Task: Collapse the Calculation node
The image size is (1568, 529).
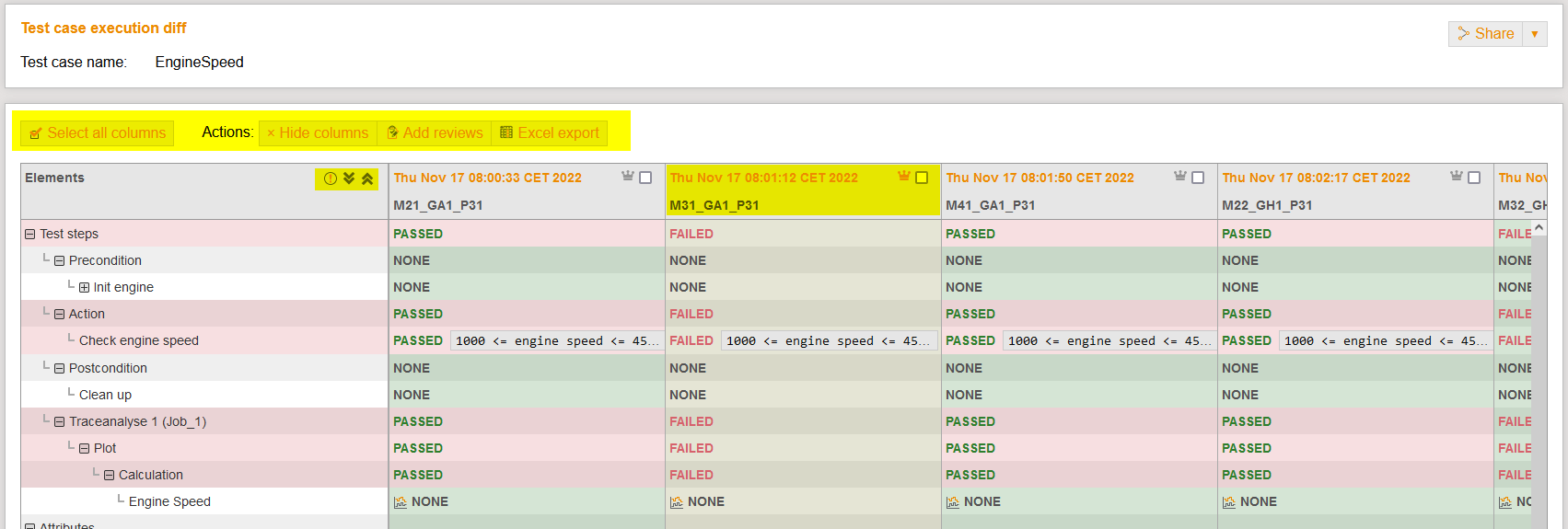Action: [x=110, y=476]
